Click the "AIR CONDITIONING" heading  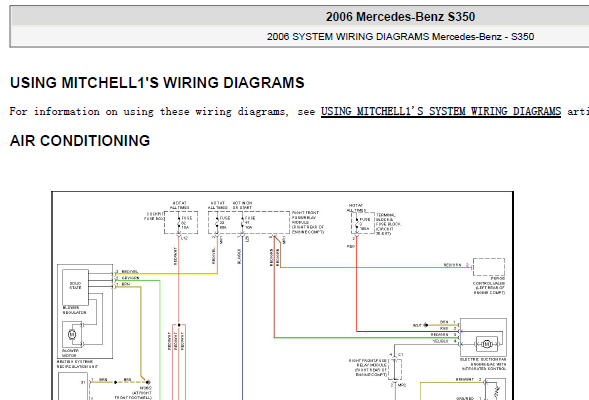(x=80, y=141)
